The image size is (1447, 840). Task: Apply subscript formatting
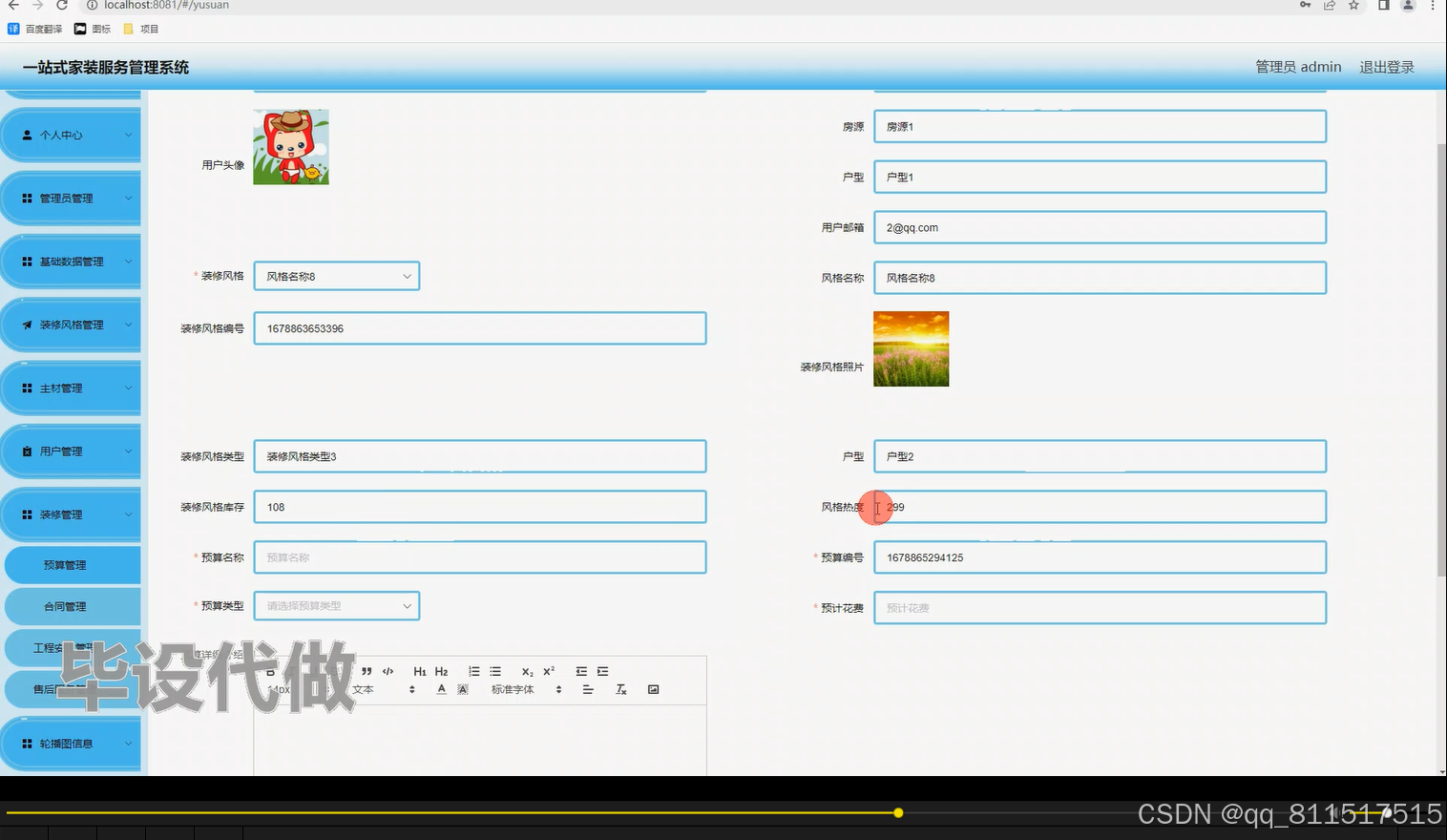528,671
